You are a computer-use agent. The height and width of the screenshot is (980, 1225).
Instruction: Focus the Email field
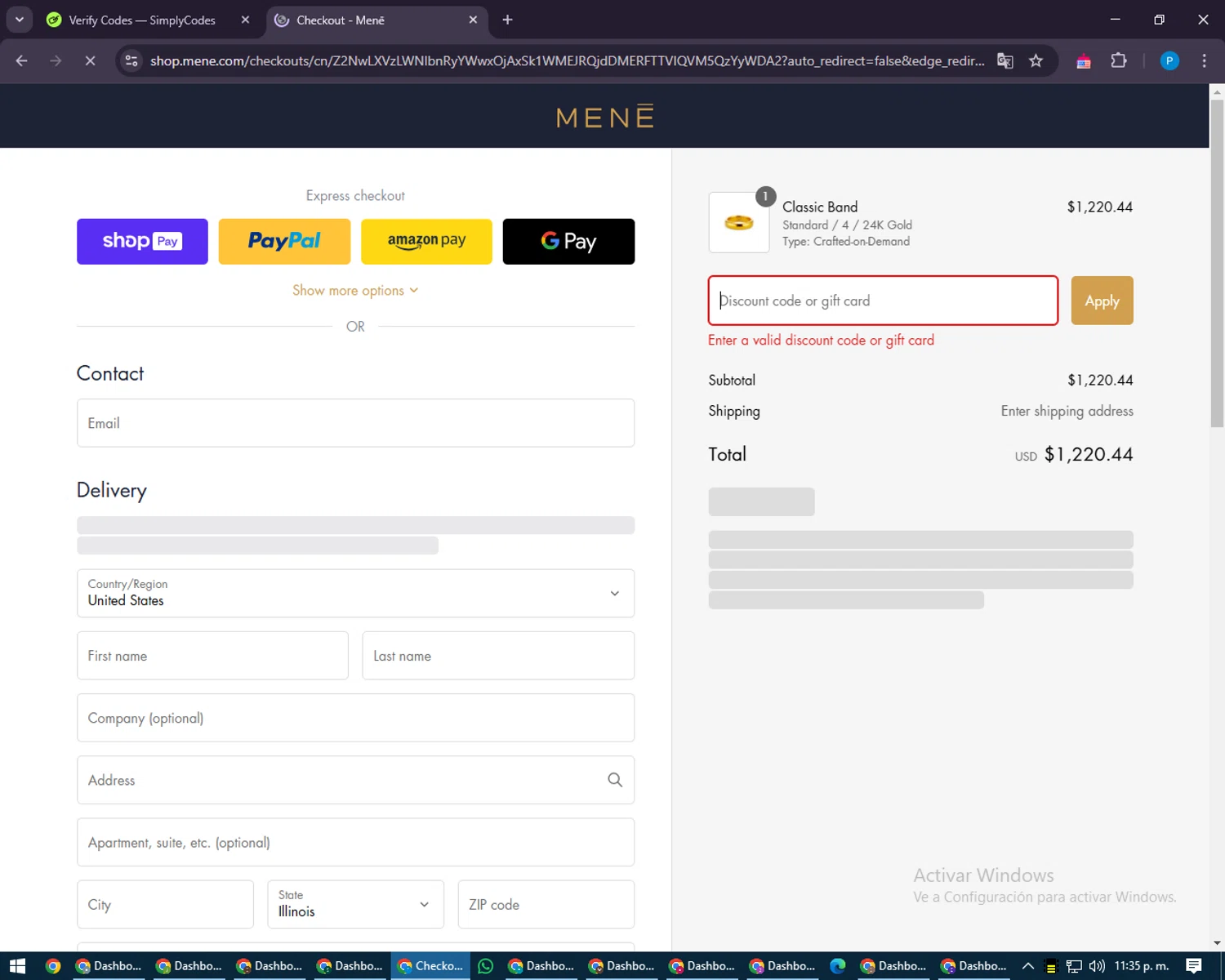coord(355,423)
